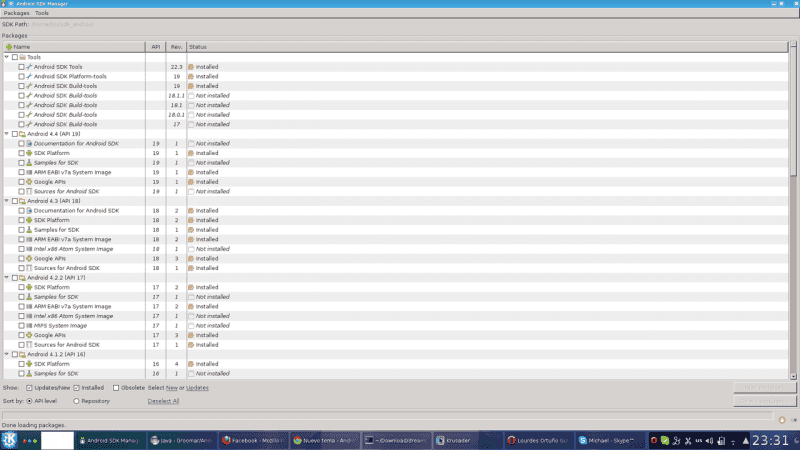Click the status icon for API 18 Google APIs

[x=191, y=259]
